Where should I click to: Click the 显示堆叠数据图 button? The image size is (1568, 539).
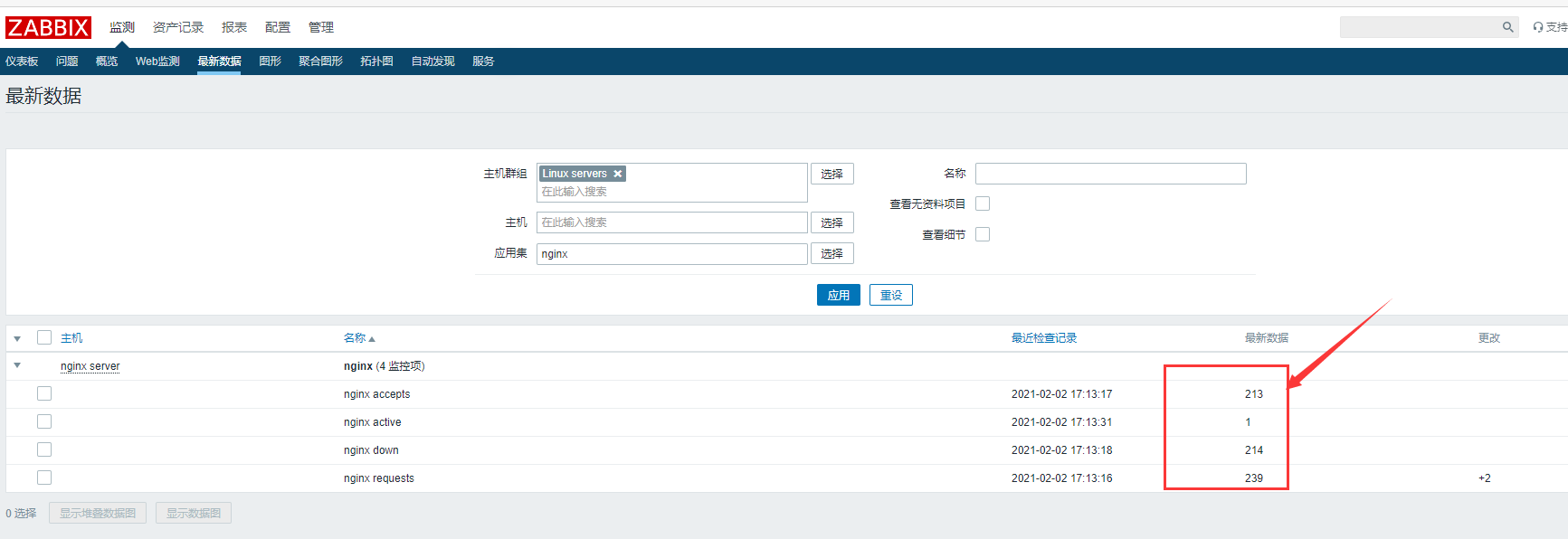click(x=98, y=513)
